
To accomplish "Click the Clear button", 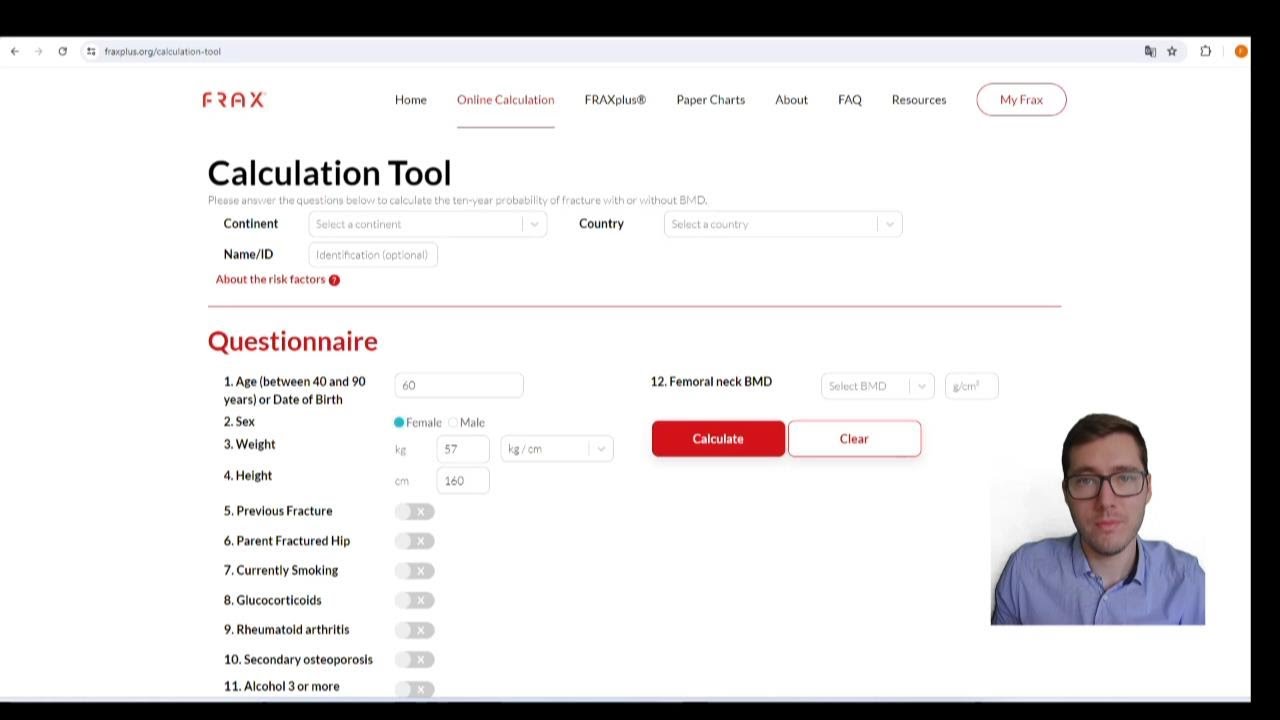I will pos(854,439).
